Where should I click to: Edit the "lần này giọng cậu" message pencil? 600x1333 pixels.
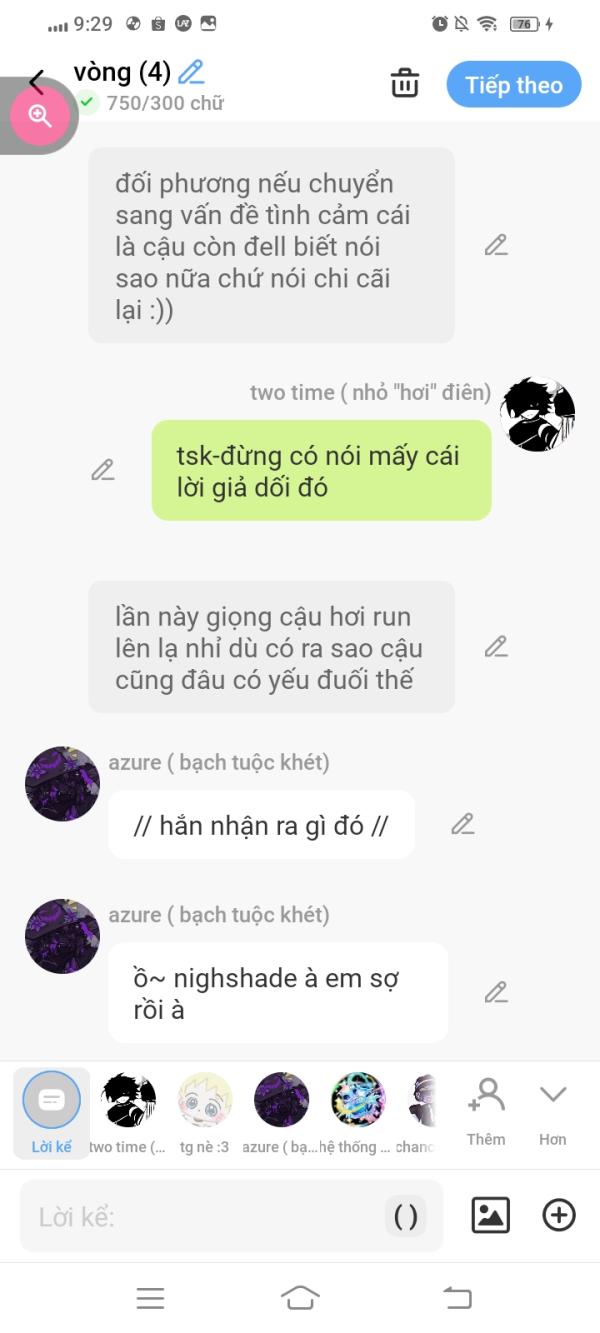pos(496,646)
